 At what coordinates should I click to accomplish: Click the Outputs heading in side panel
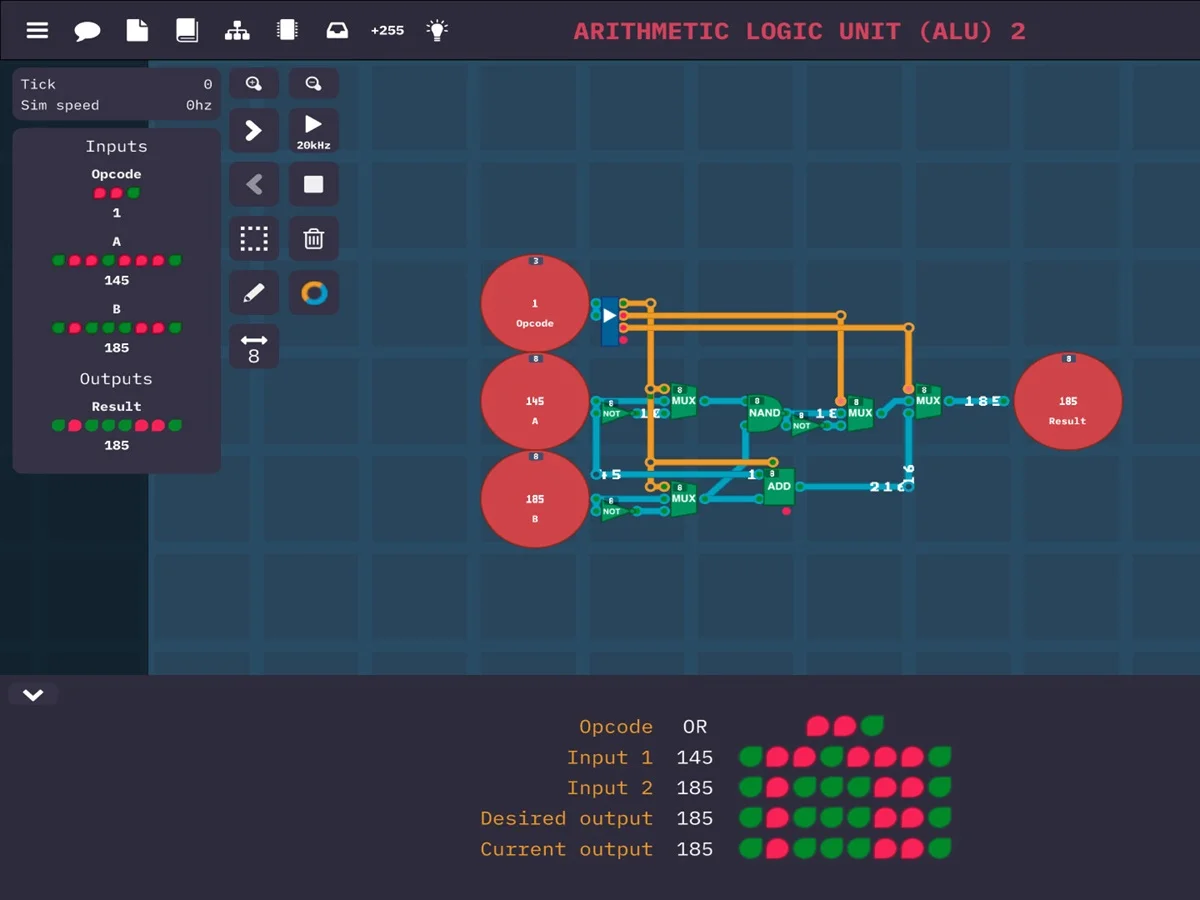116,379
